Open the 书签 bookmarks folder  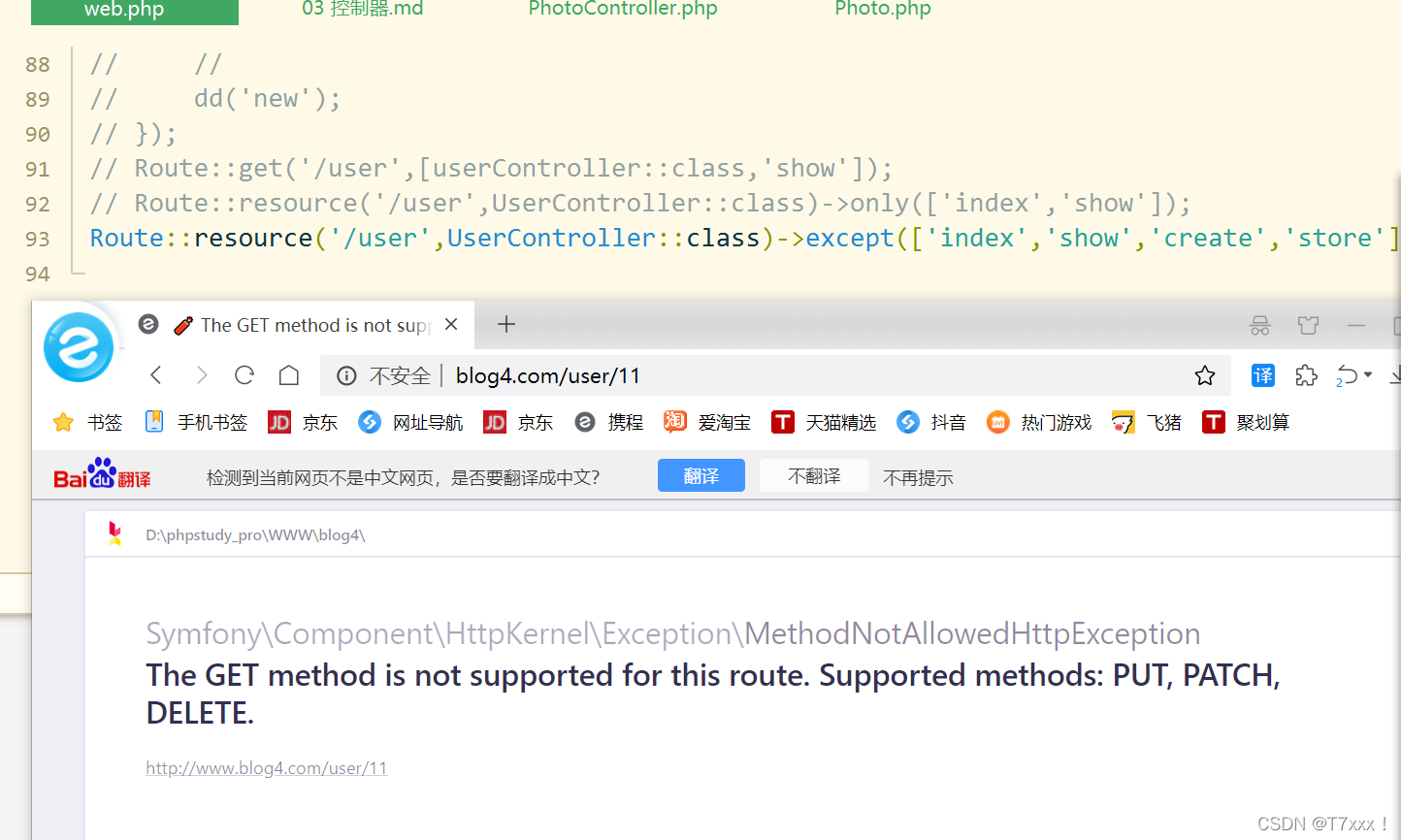click(88, 423)
